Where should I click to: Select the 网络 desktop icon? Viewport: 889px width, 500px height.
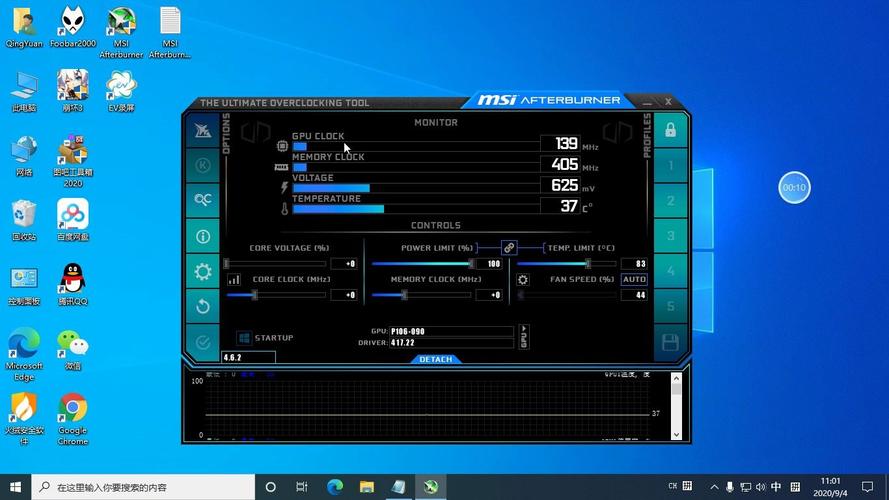coord(24,156)
